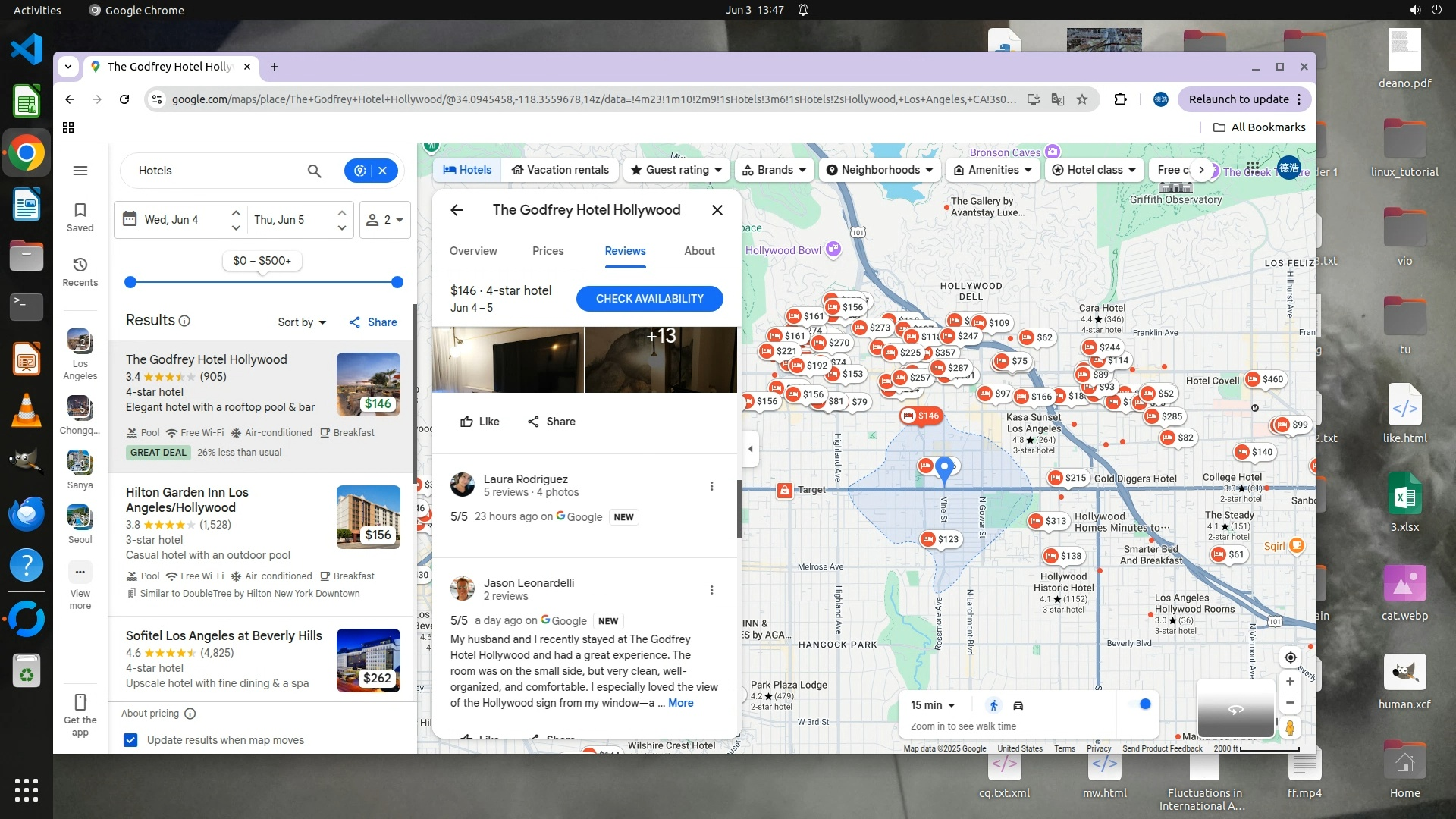Viewport: 1456px width, 819px height.
Task: Open options menu for Laura Rodriguez review
Action: [x=711, y=486]
